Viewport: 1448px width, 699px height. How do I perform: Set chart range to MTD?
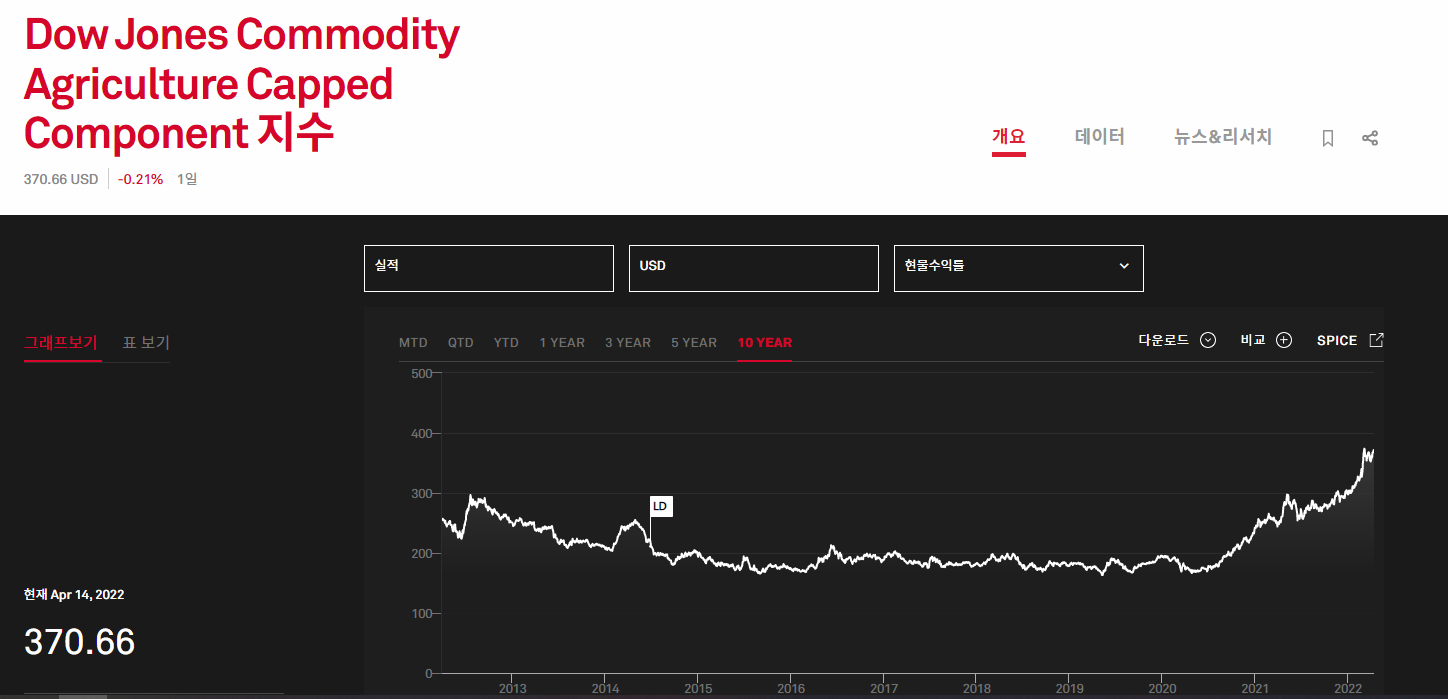click(413, 343)
